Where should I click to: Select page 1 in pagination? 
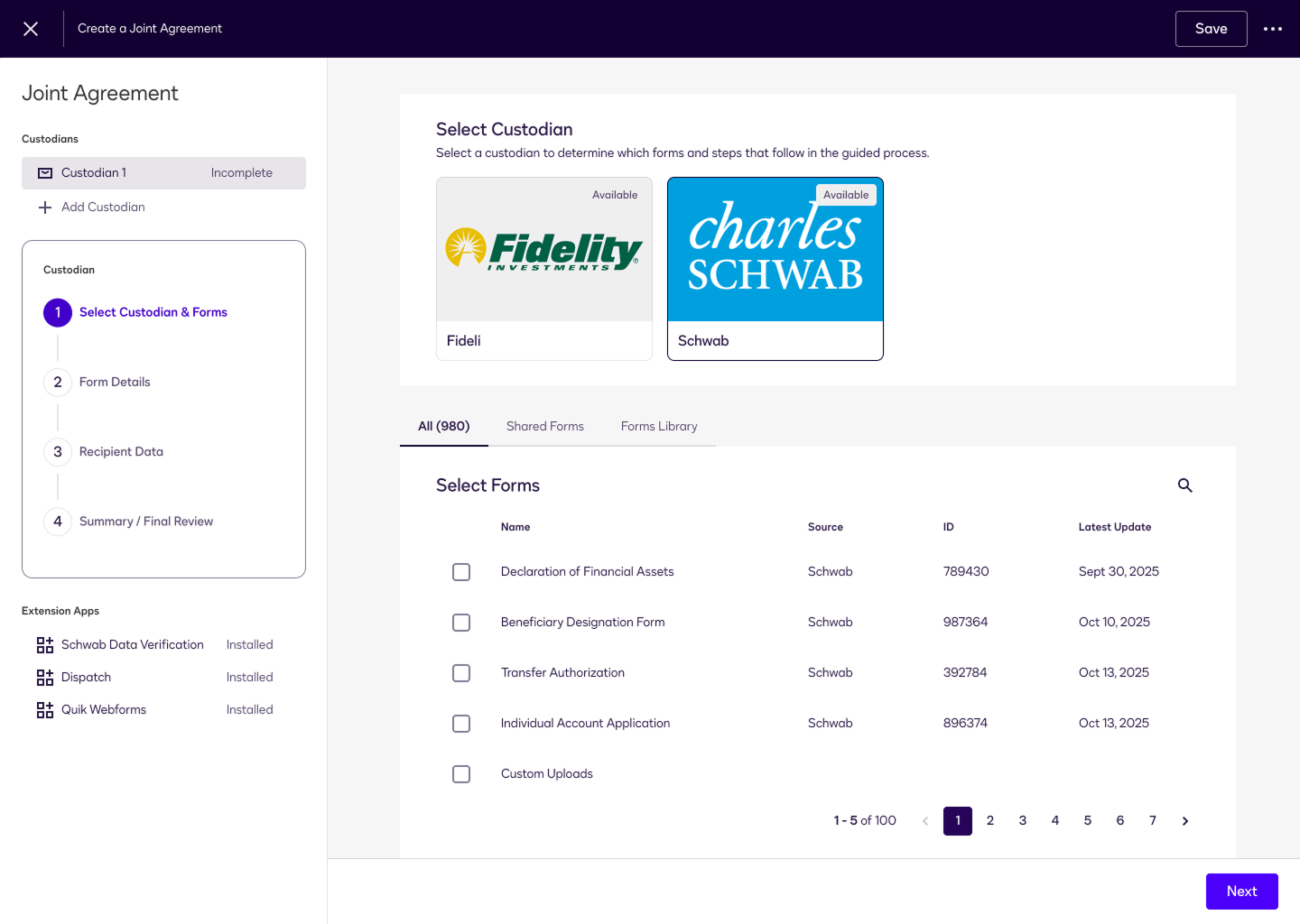tap(958, 821)
